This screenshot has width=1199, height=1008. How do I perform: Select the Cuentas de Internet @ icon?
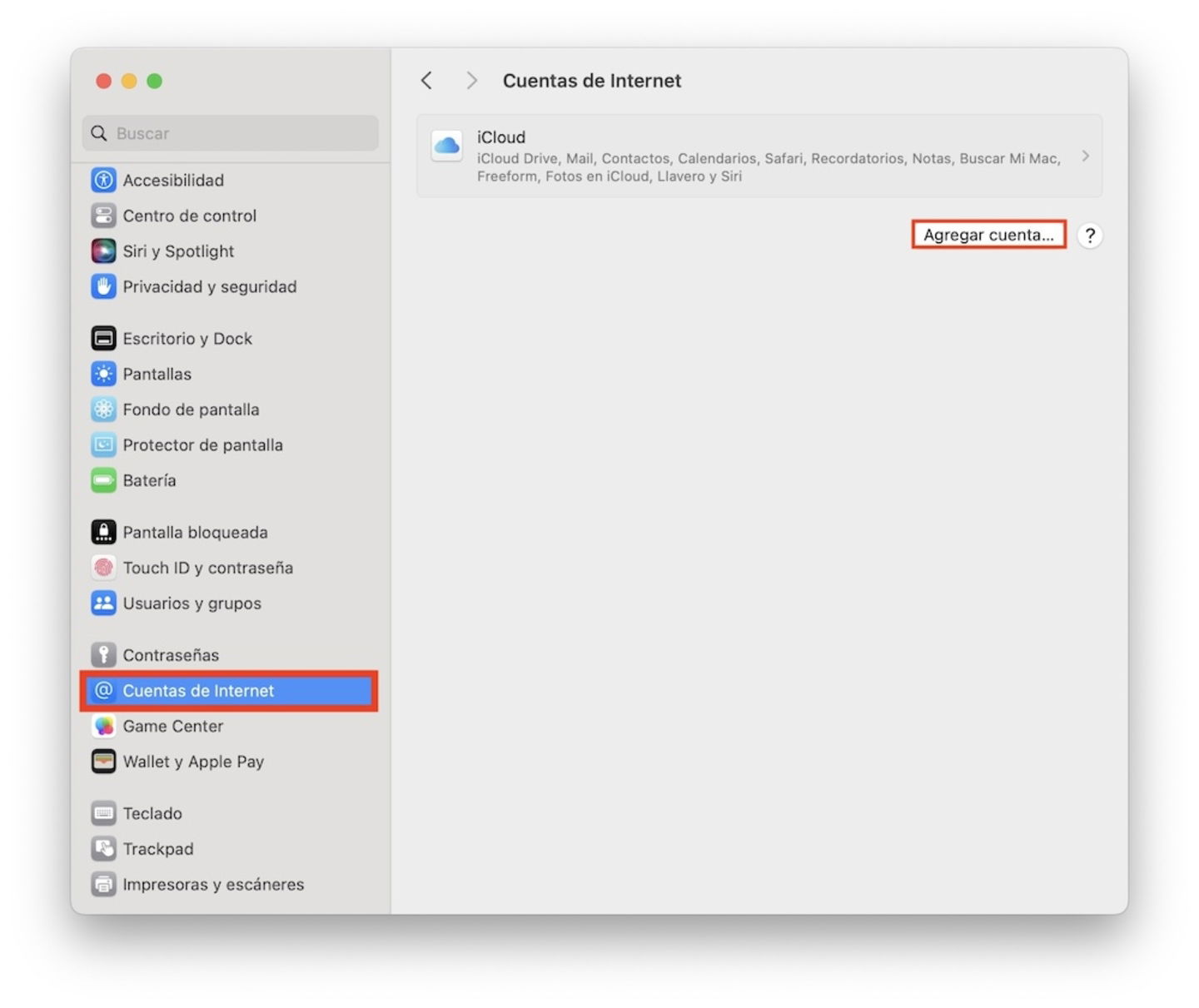(x=103, y=691)
